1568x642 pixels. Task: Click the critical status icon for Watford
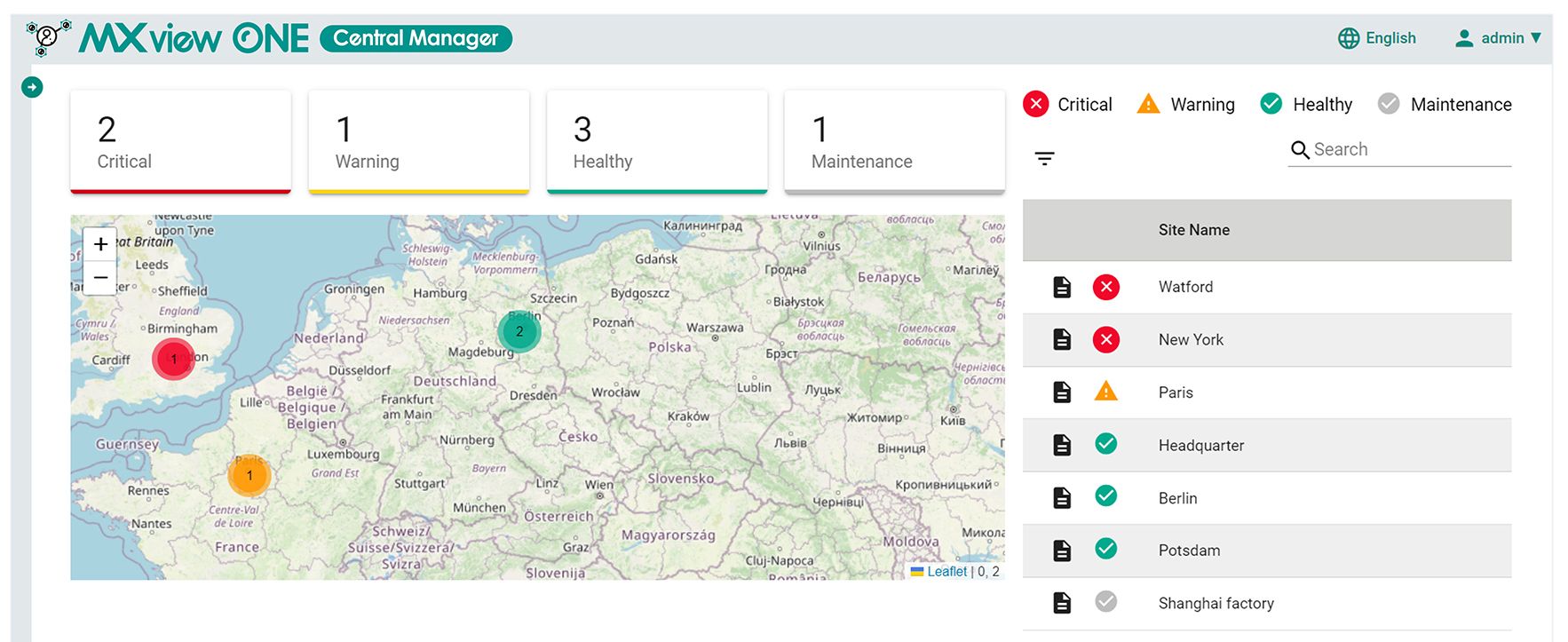(1106, 287)
